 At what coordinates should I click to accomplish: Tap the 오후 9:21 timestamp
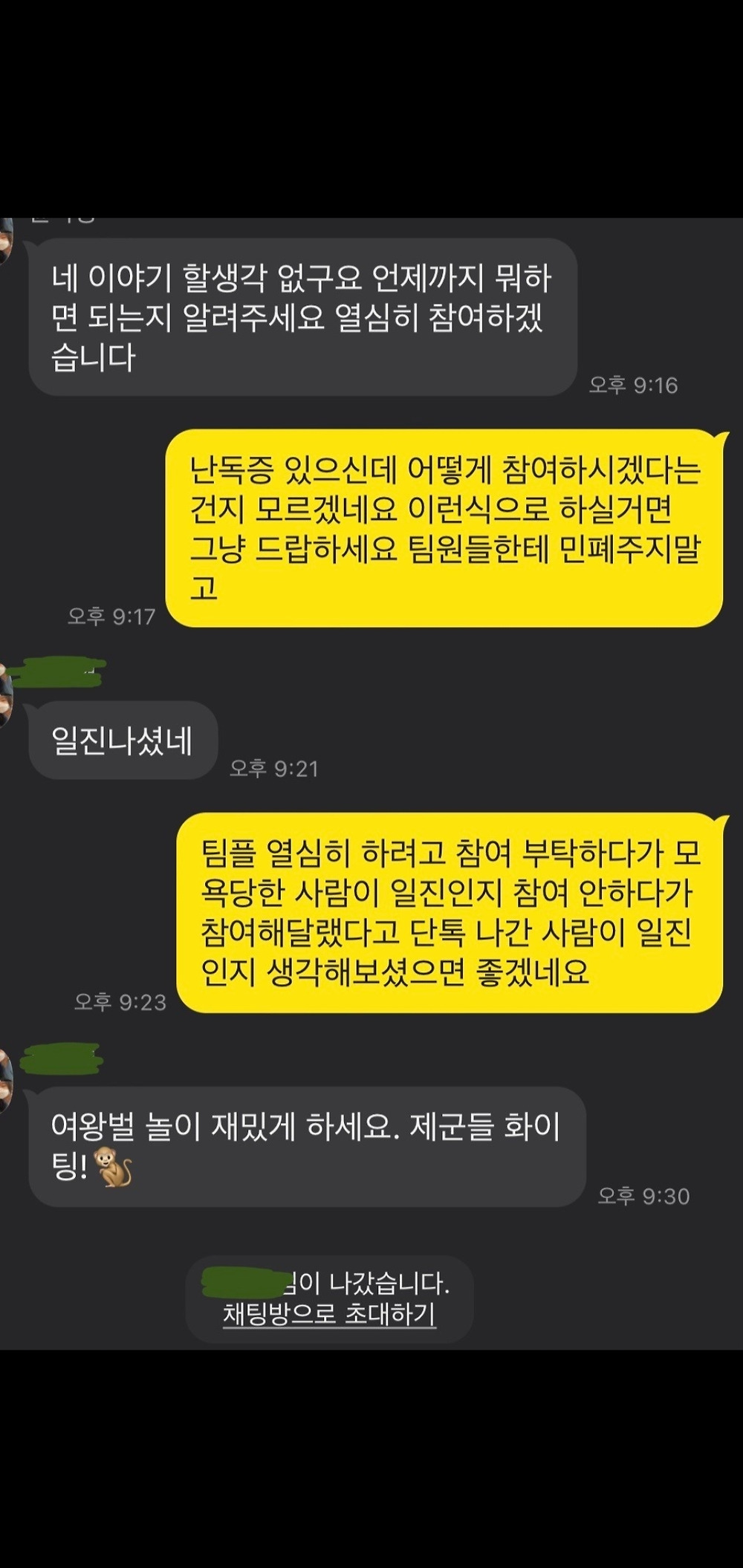pyautogui.click(x=274, y=768)
